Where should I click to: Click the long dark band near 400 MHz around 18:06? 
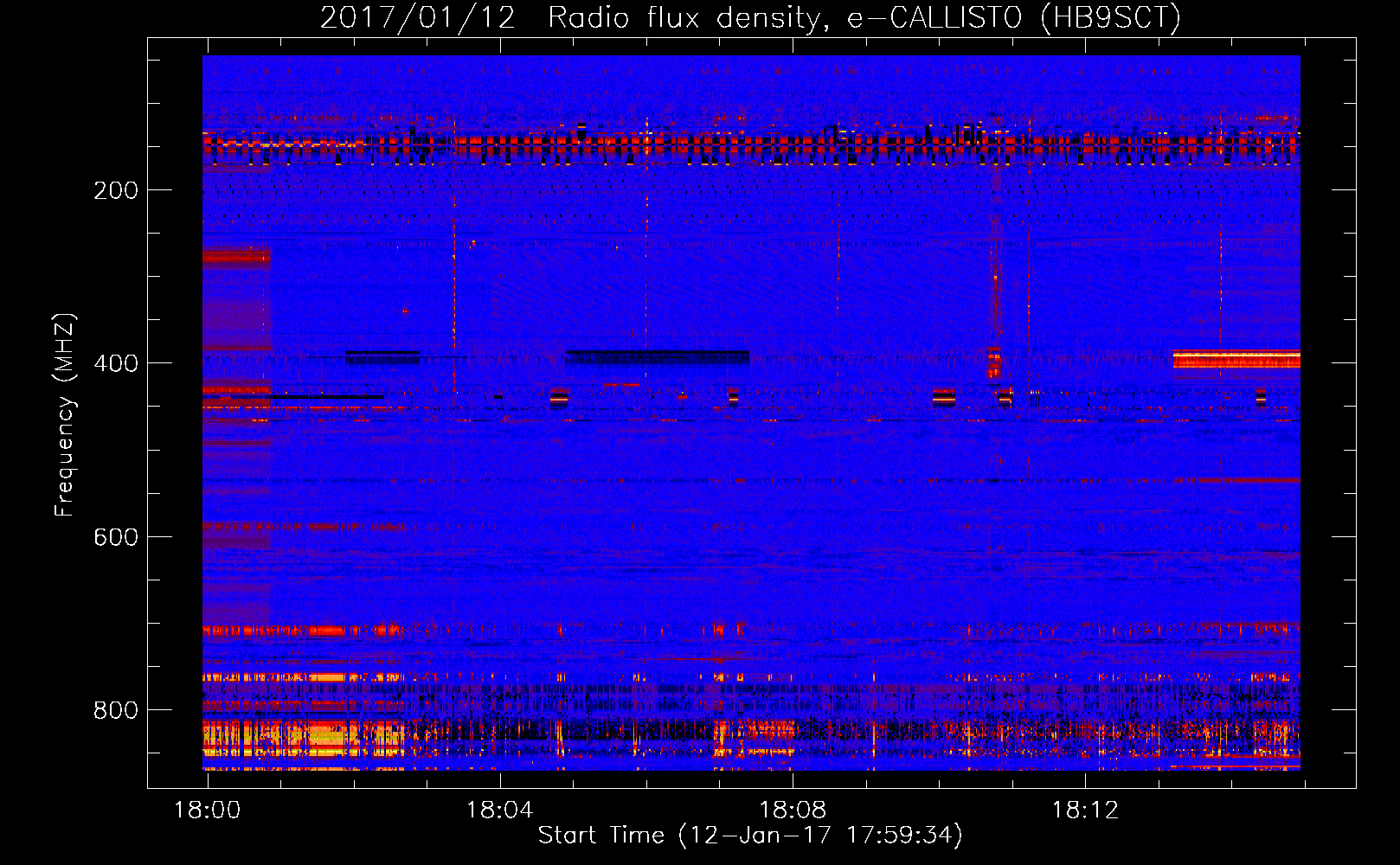click(658, 357)
